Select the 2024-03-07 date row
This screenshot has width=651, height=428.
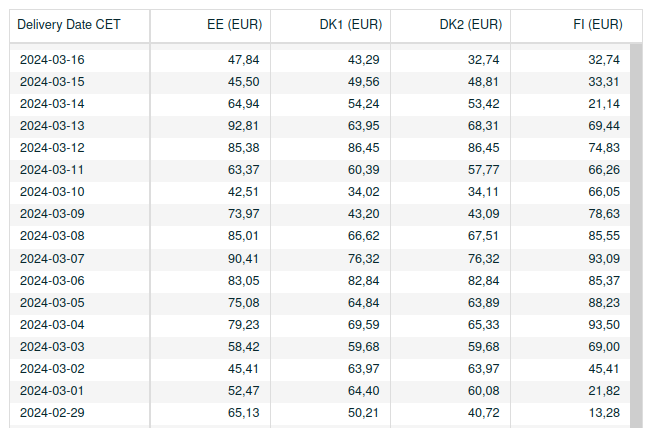[320, 259]
